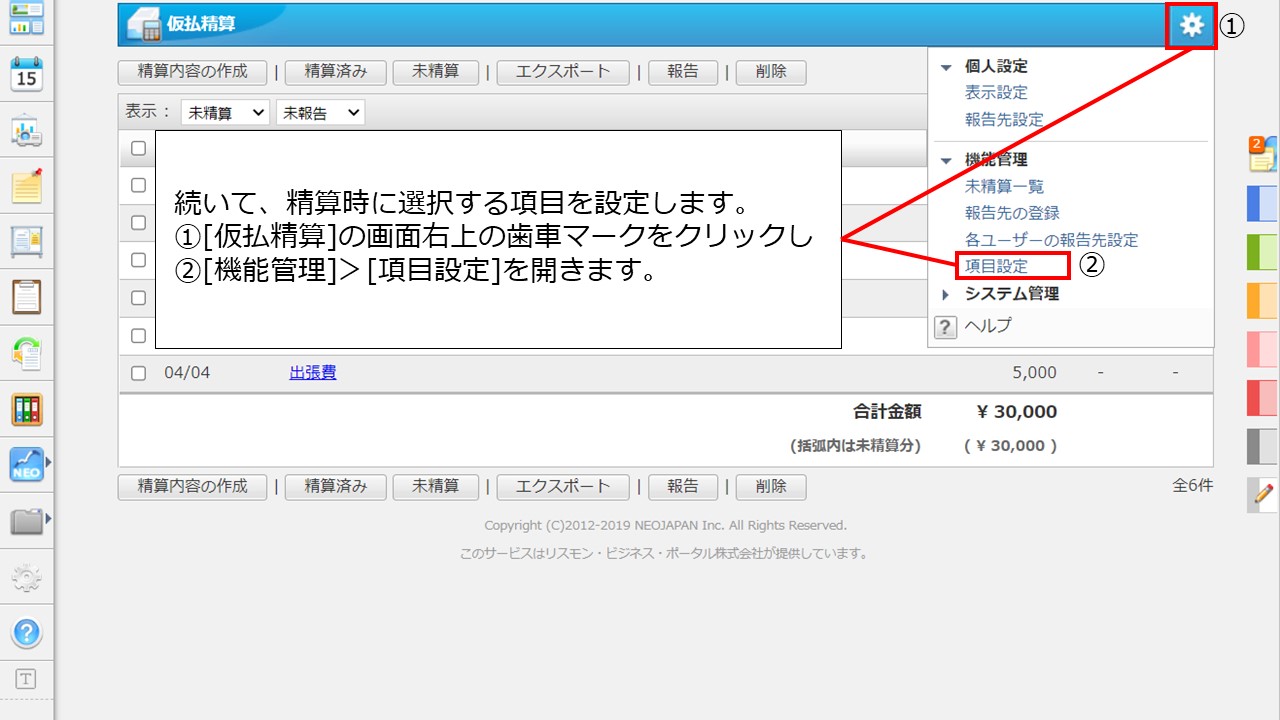
Task: Expand the システム管理 menu section
Action: coord(1011,294)
